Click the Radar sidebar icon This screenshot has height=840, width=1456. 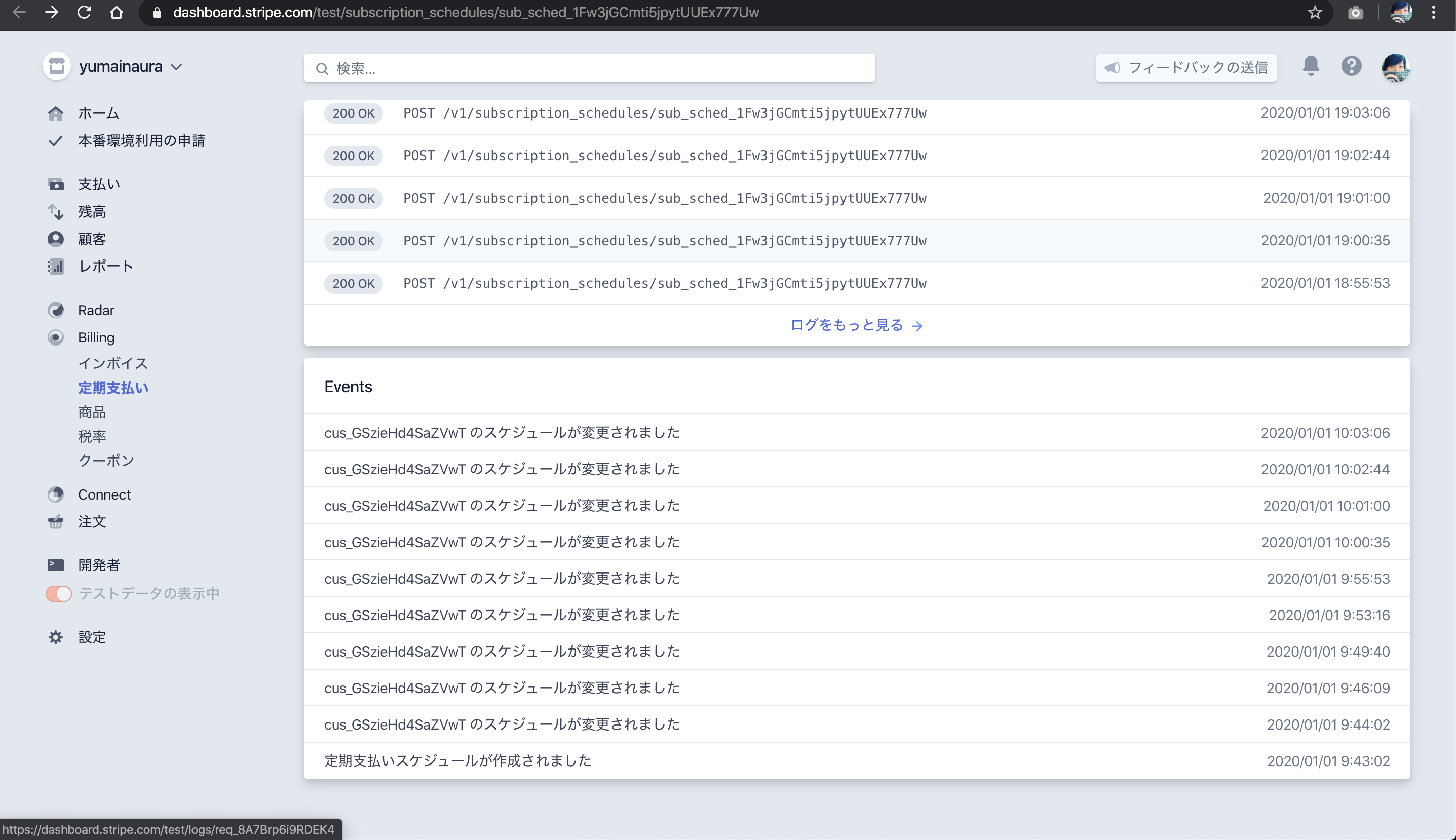(x=55, y=311)
